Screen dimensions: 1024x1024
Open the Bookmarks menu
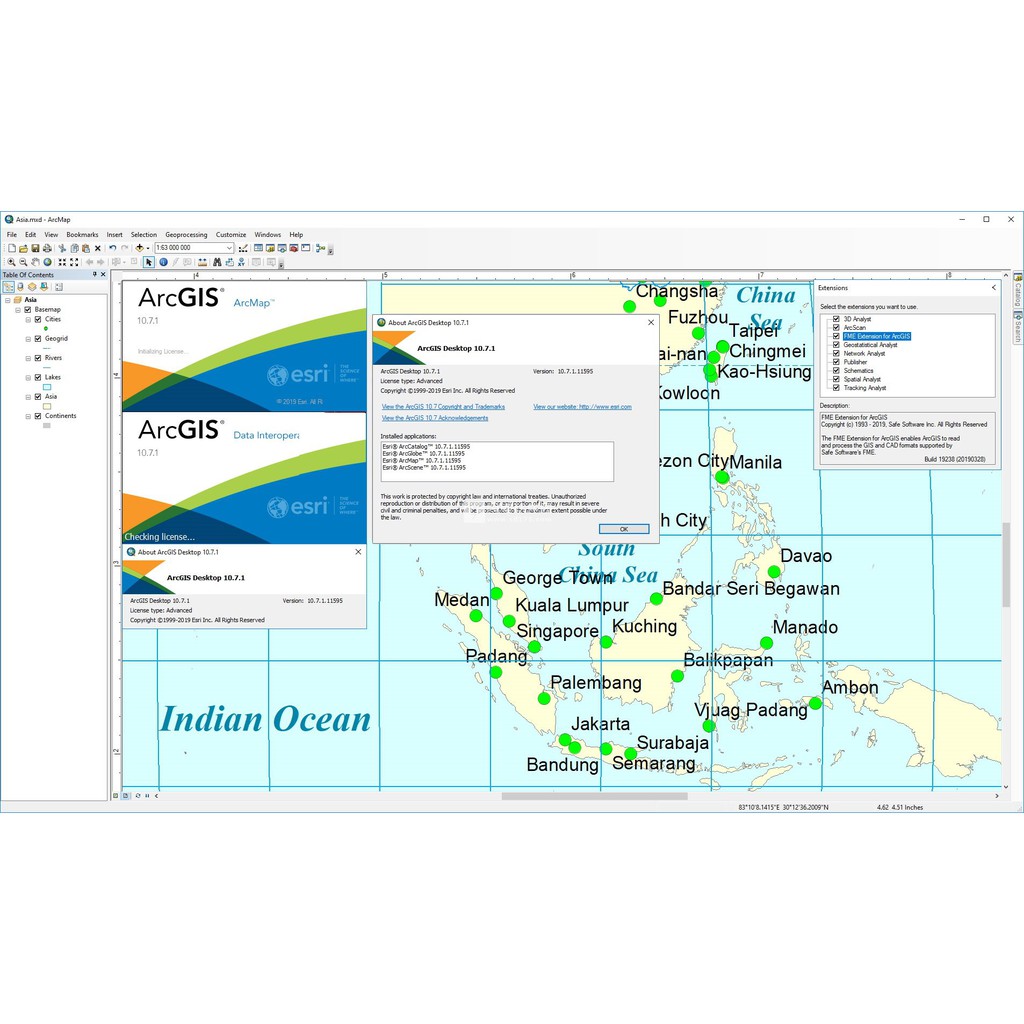(82, 234)
